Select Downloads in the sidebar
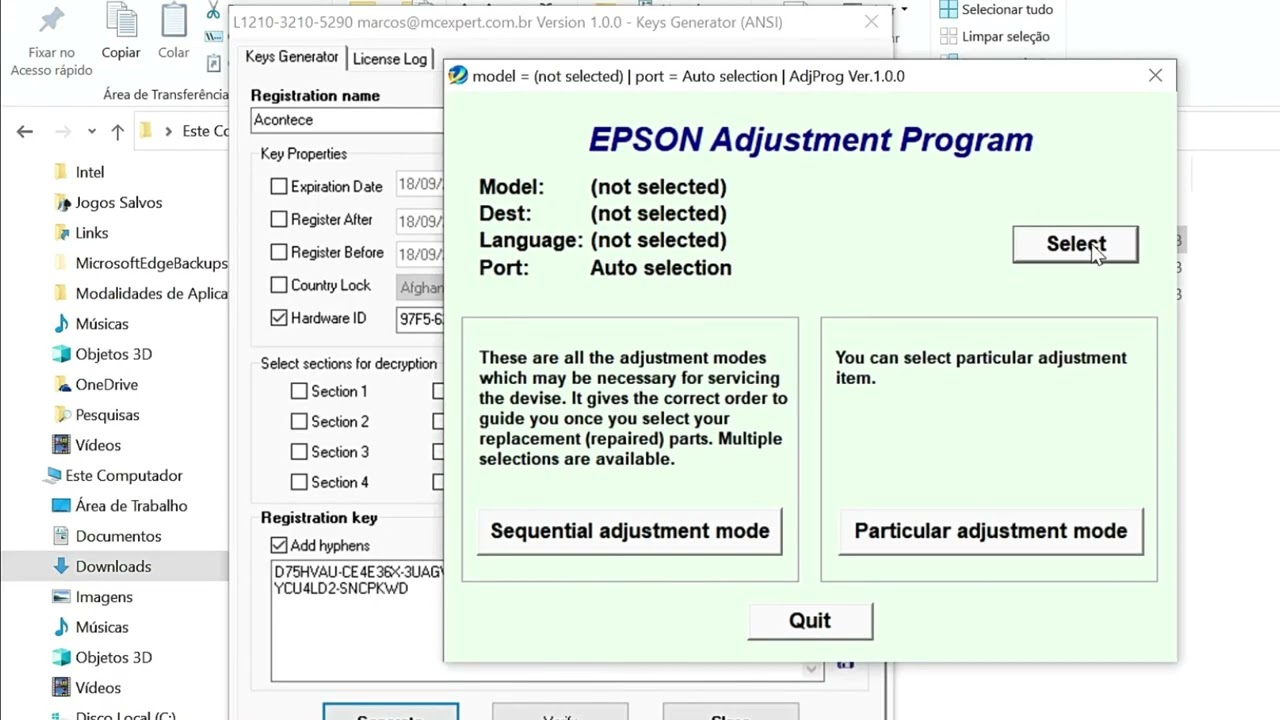 click(x=114, y=566)
